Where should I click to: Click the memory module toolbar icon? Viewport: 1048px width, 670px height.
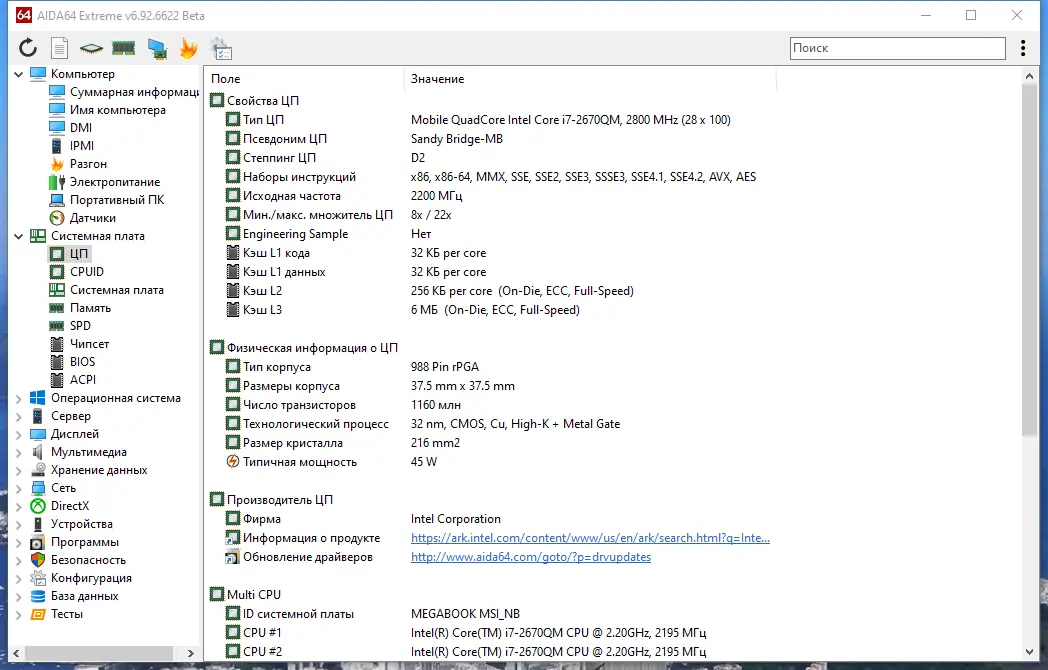[x=123, y=48]
